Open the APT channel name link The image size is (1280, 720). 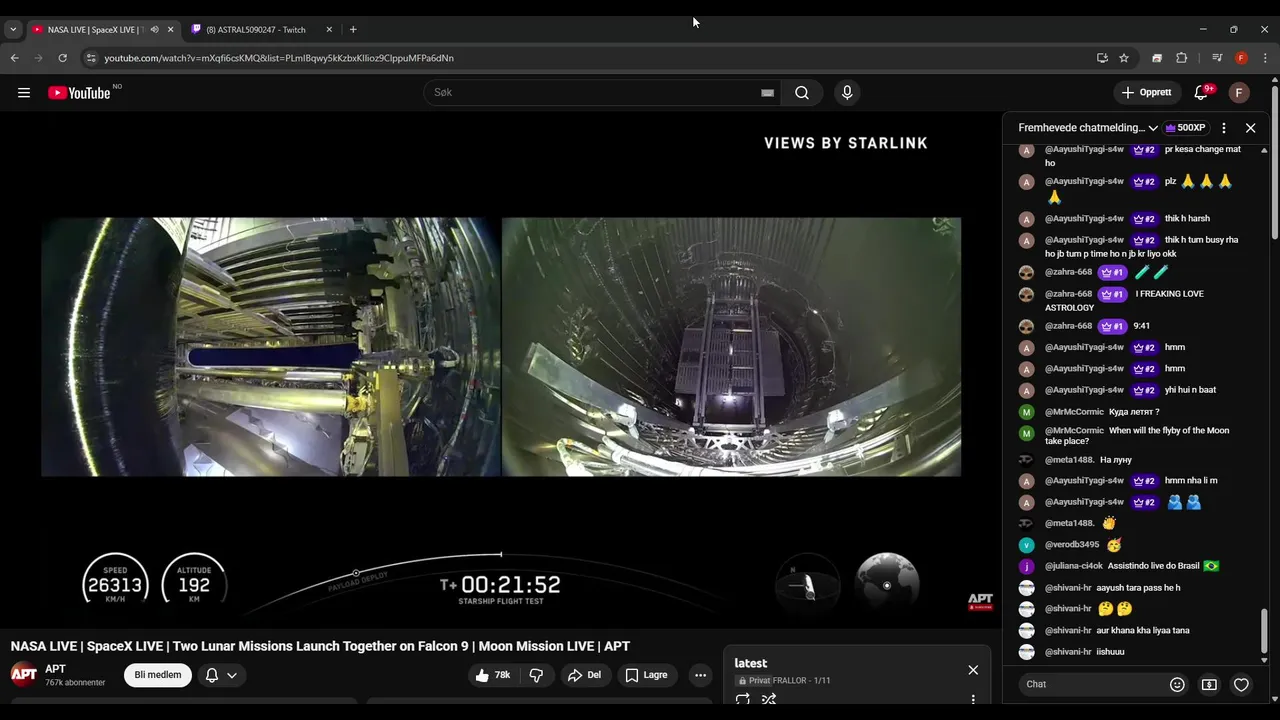point(55,669)
